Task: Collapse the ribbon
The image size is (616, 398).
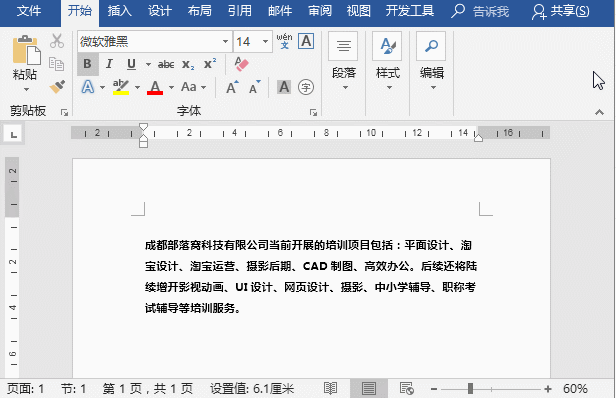Action: pyautogui.click(x=599, y=112)
